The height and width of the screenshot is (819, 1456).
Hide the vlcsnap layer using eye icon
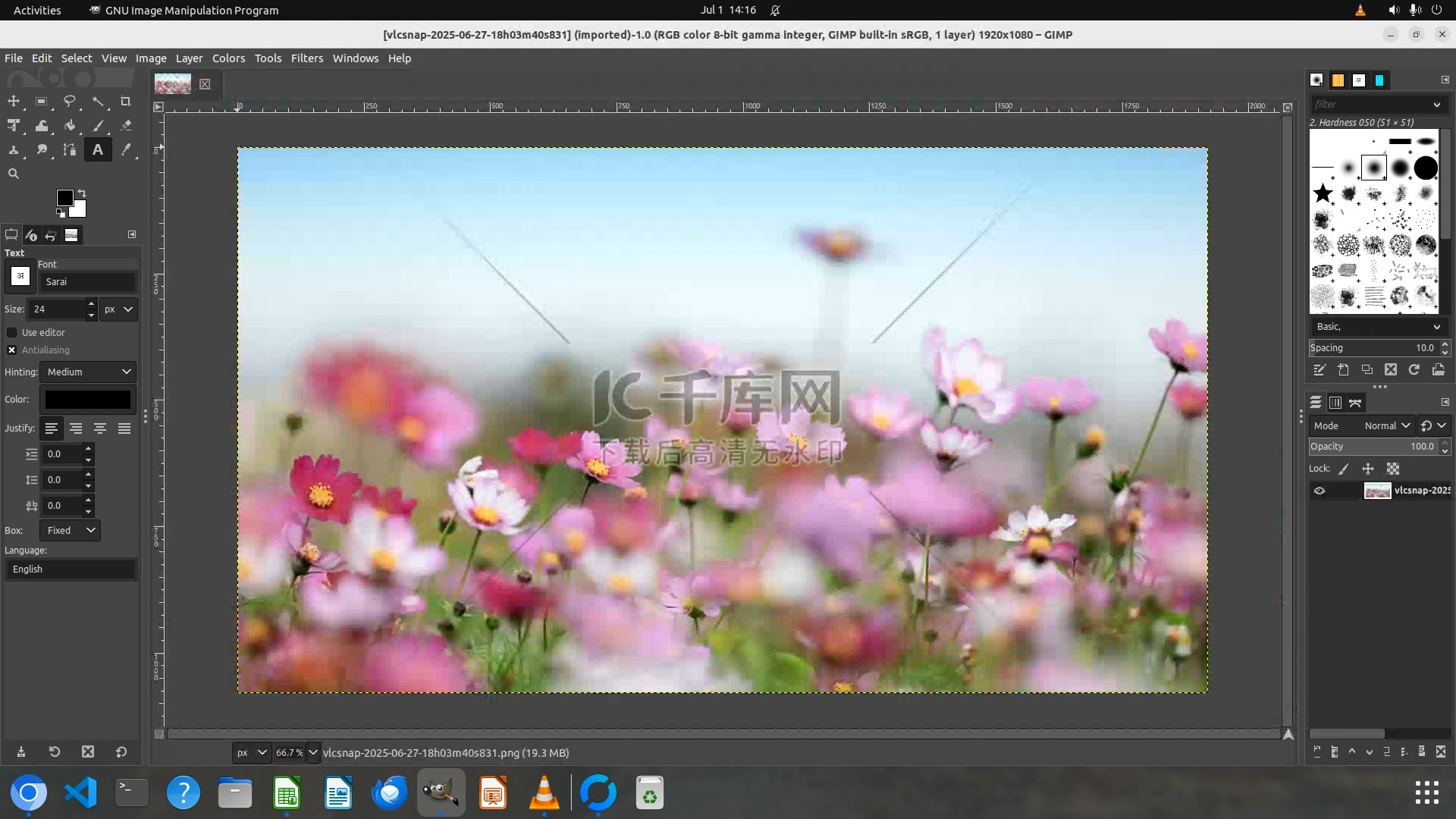coord(1319,491)
